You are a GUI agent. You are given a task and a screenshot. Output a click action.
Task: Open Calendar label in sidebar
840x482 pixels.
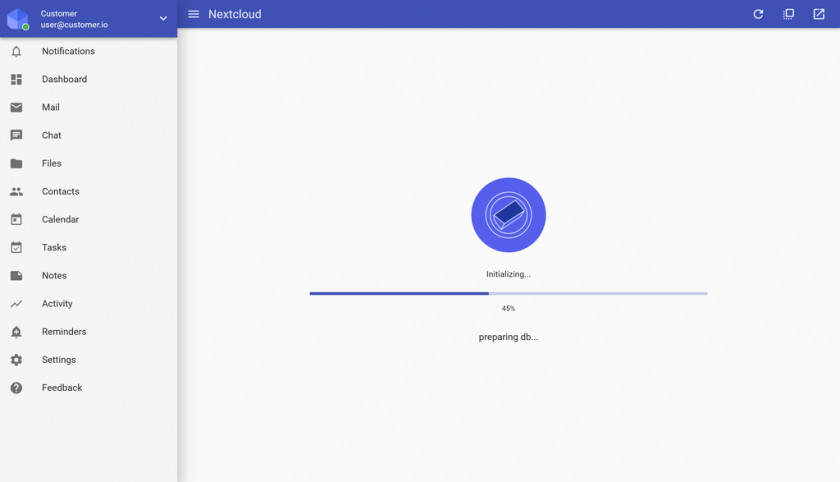(61, 220)
